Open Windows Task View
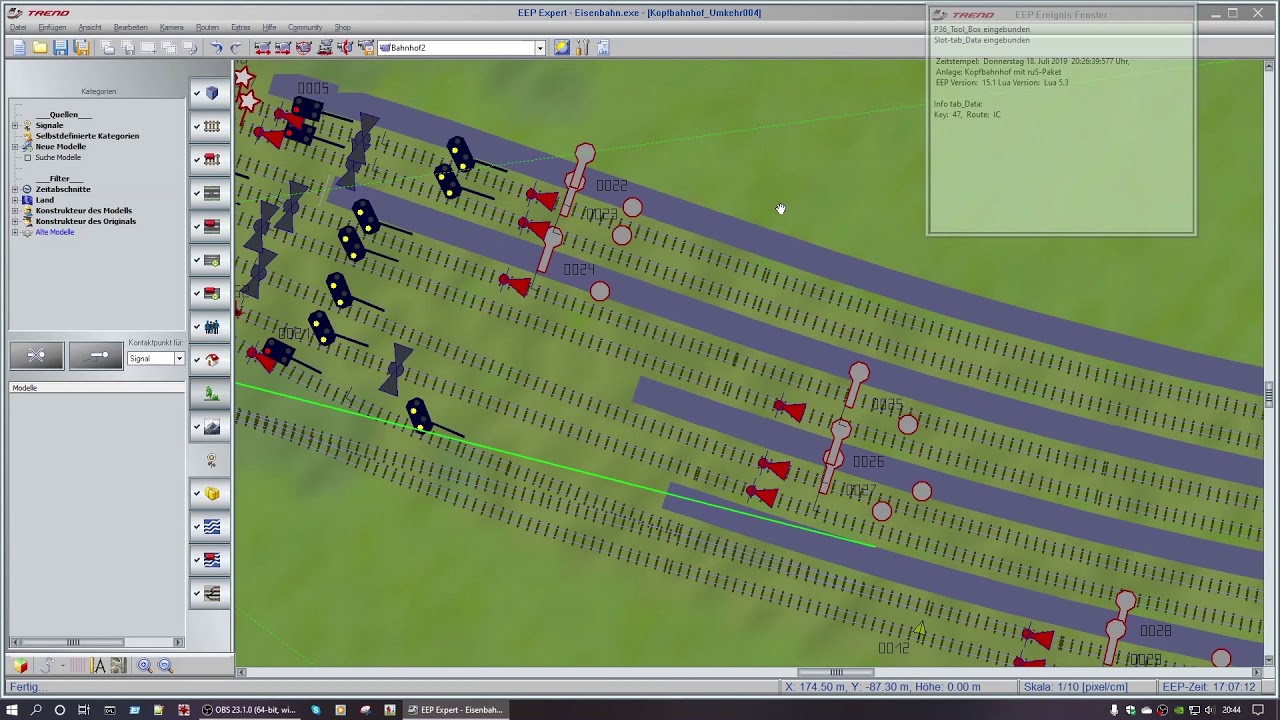The image size is (1280, 720). point(84,710)
